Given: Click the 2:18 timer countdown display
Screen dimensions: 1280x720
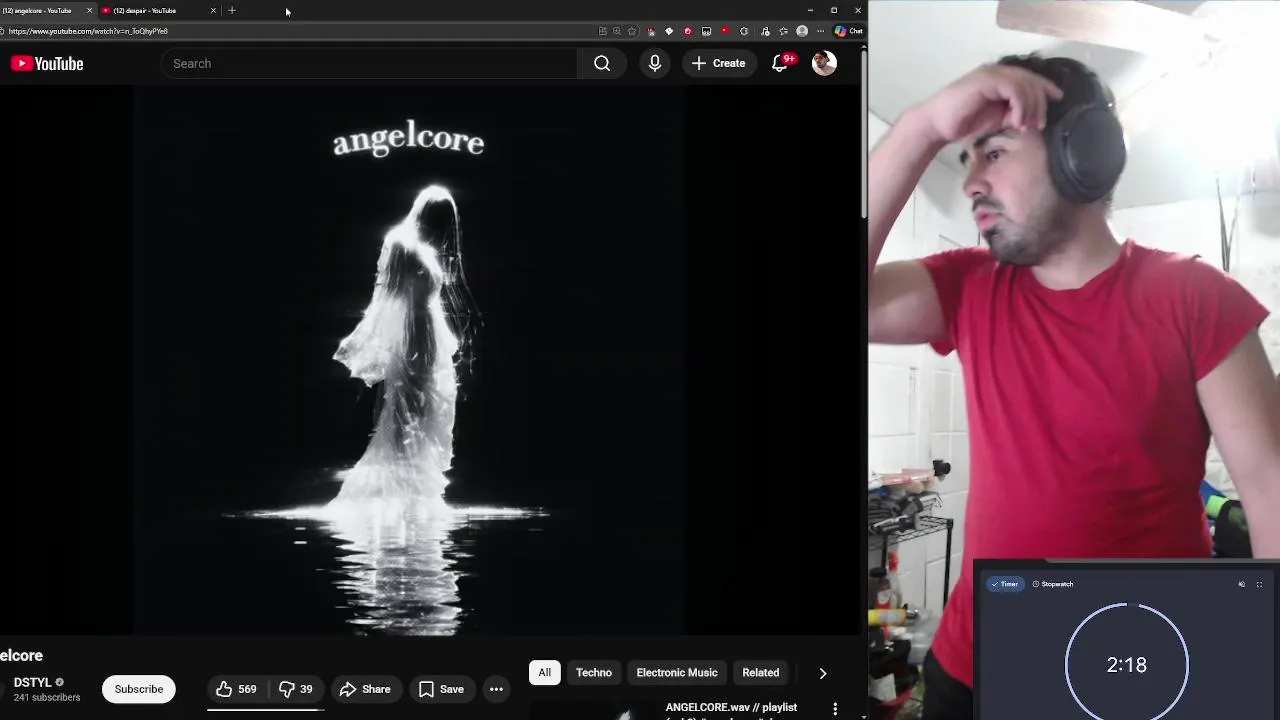Looking at the screenshot, I should [1127, 665].
